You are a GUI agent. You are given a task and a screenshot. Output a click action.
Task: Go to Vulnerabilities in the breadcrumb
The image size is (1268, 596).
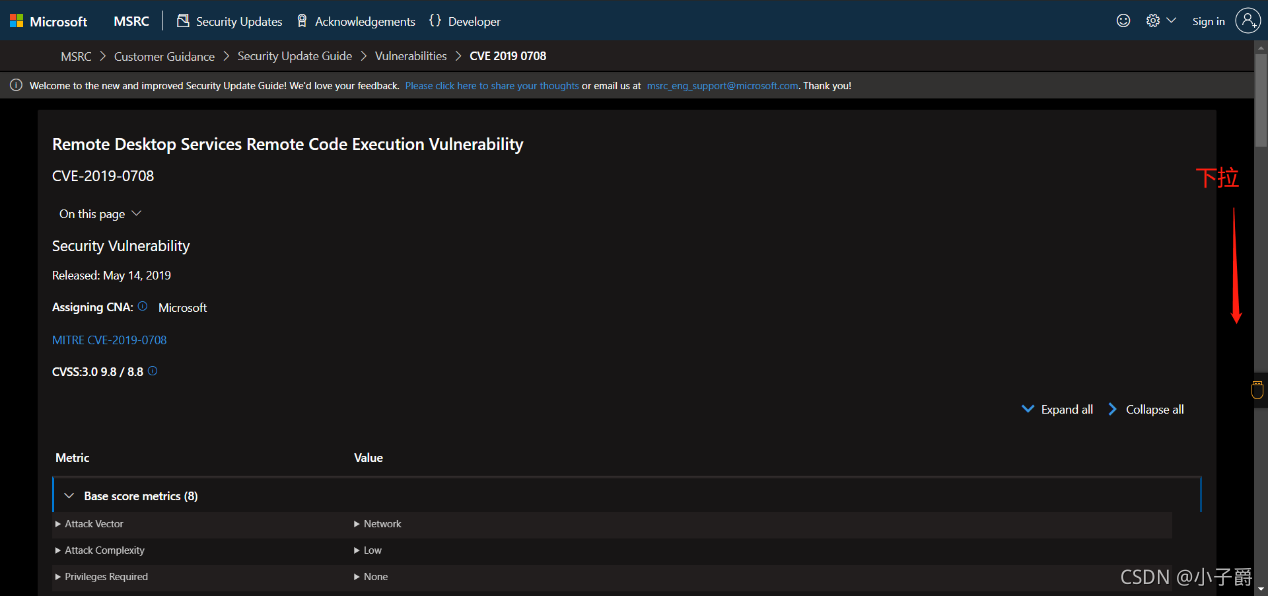coord(411,56)
